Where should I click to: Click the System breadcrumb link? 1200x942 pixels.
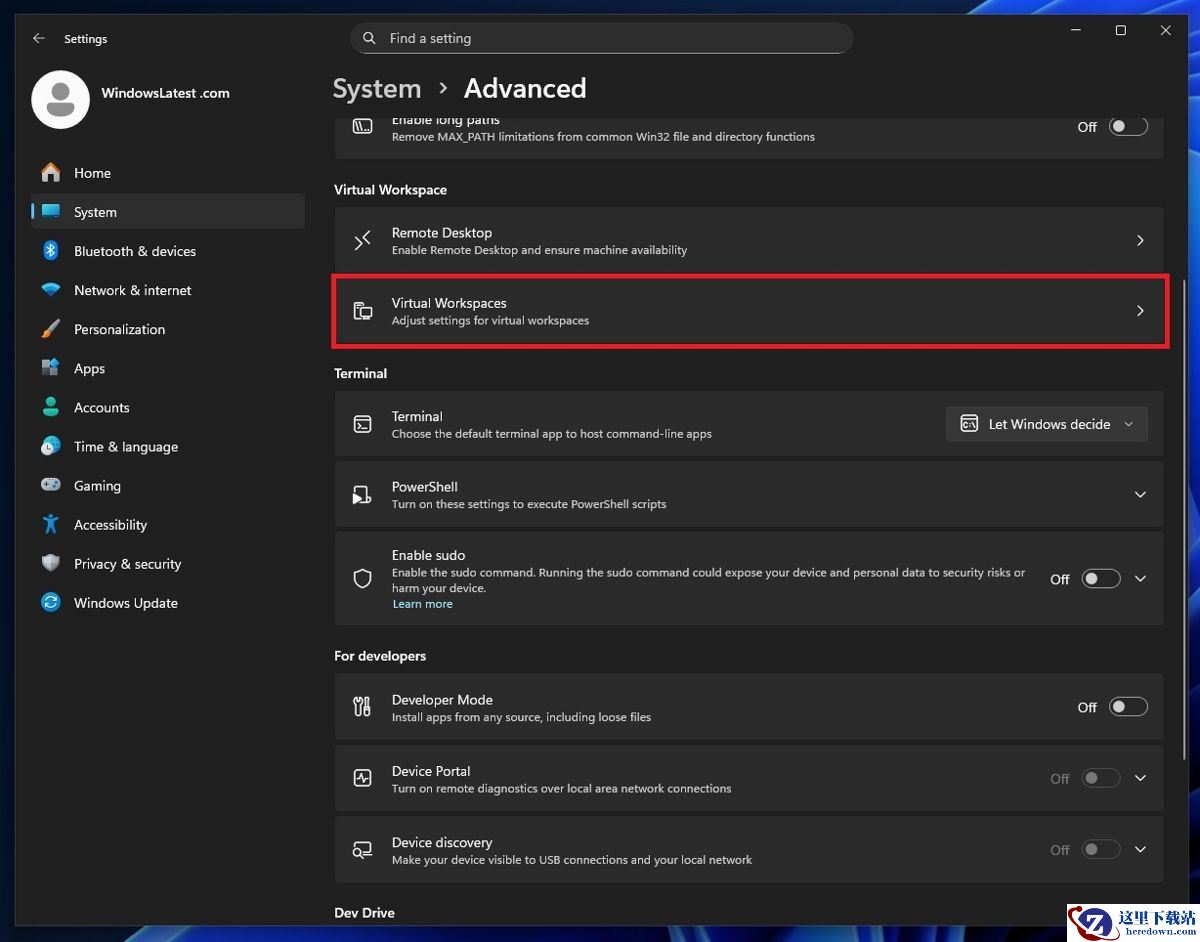point(377,88)
